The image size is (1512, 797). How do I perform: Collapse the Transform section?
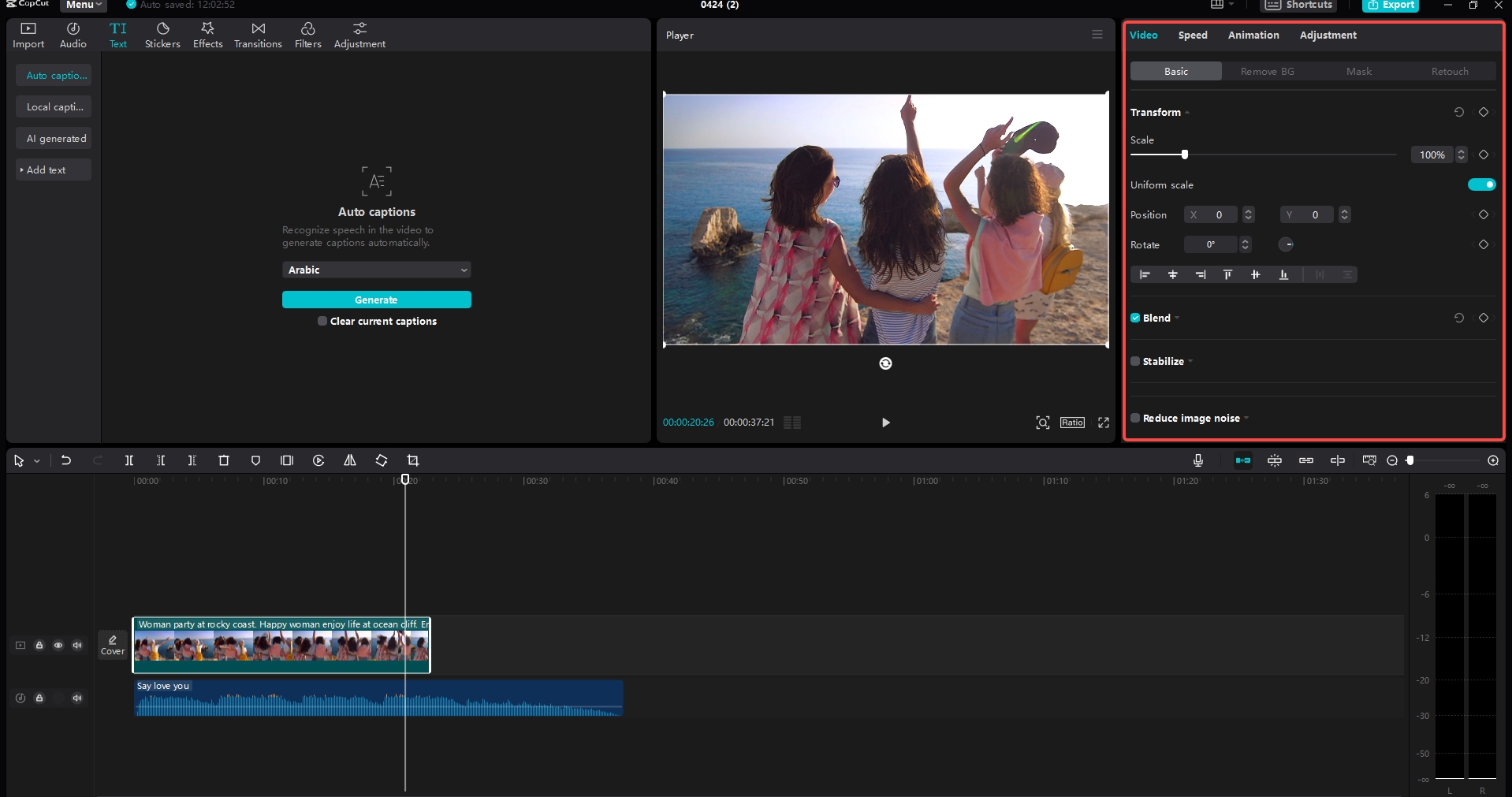1187,112
